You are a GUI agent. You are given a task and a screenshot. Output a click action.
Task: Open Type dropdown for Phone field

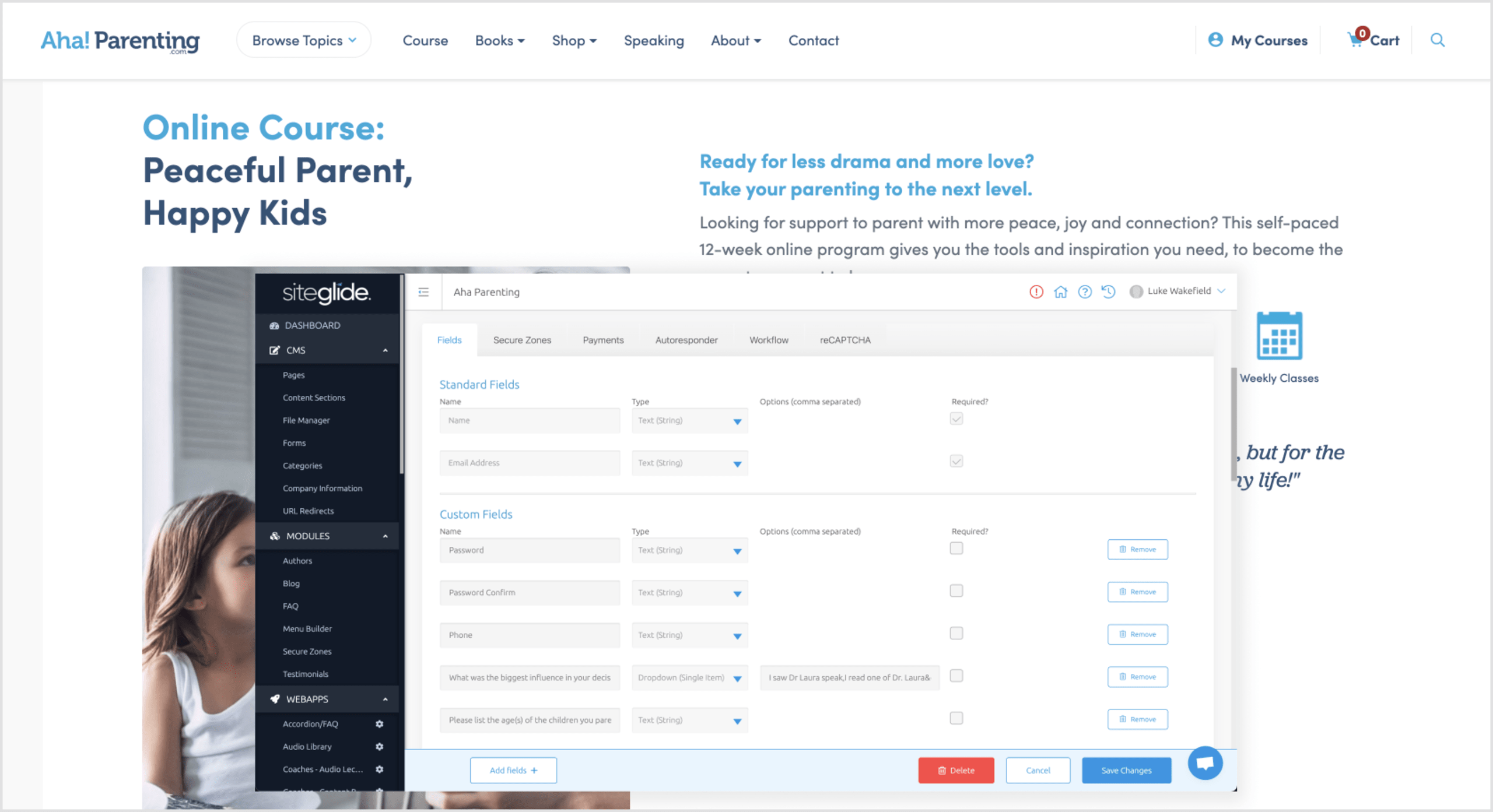pos(690,635)
